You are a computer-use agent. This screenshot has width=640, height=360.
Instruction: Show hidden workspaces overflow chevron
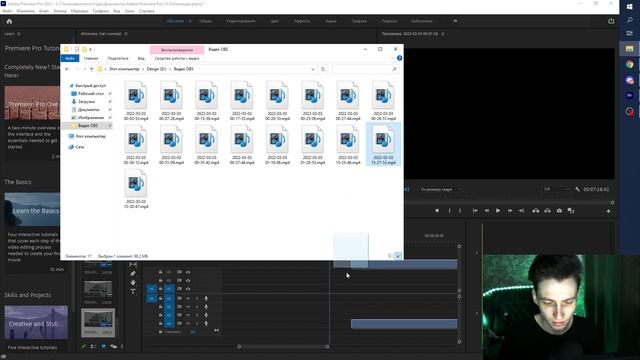[455, 21]
